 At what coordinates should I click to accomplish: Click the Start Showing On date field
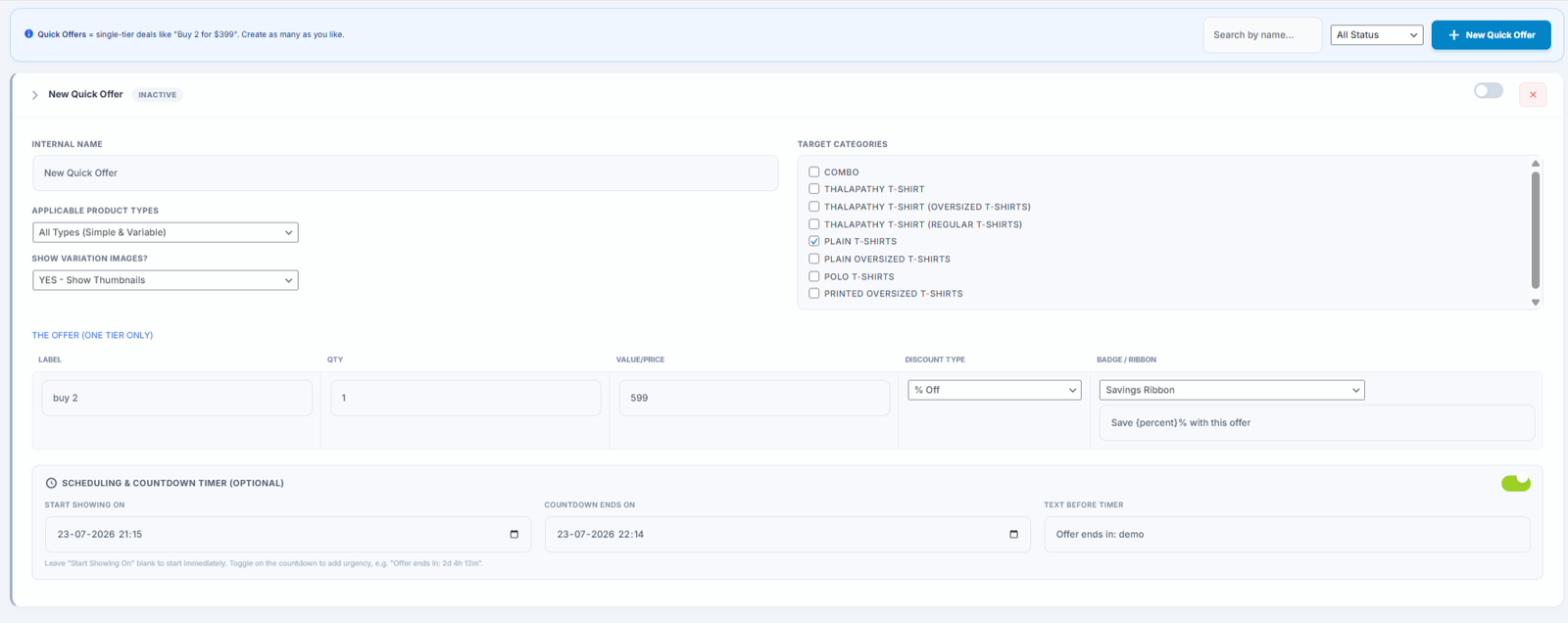[x=287, y=535]
